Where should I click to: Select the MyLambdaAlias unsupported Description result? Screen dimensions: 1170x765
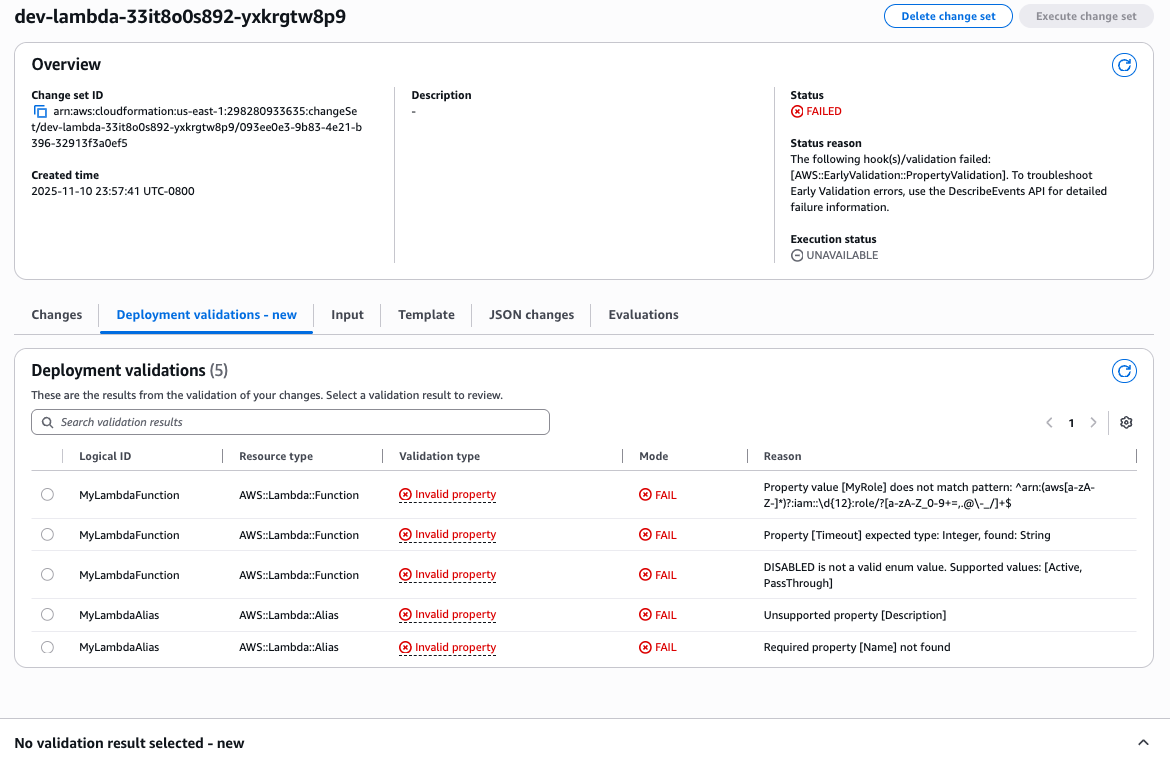coord(47,614)
